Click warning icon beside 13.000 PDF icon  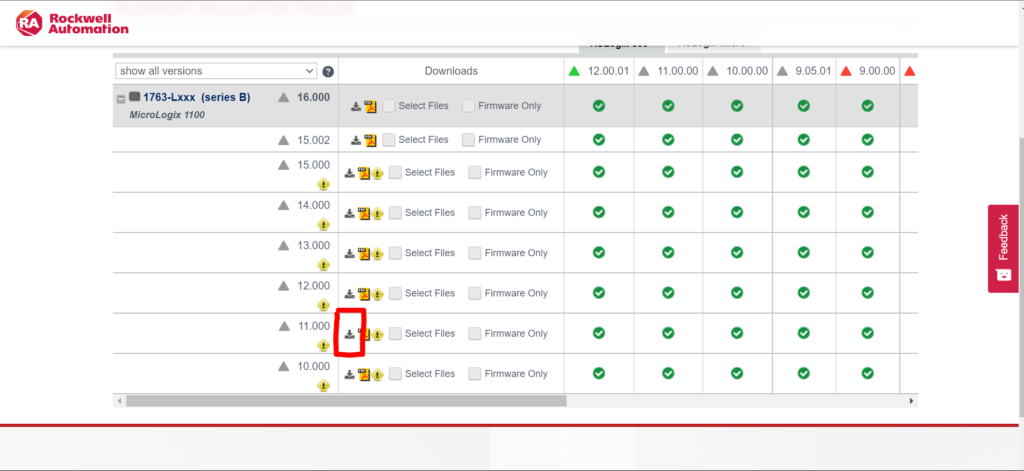point(377,254)
